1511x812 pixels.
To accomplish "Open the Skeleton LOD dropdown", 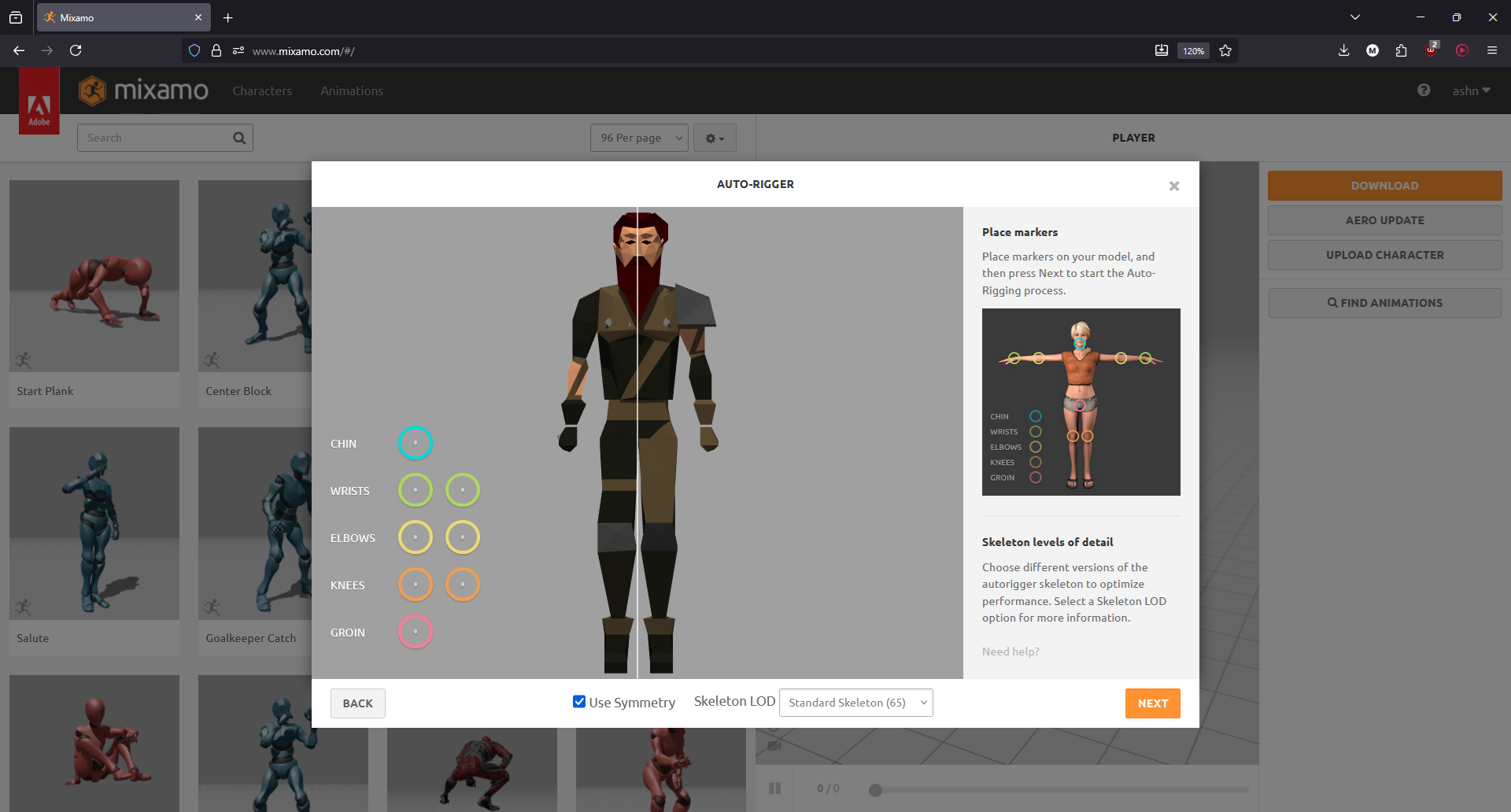I will (855, 703).
